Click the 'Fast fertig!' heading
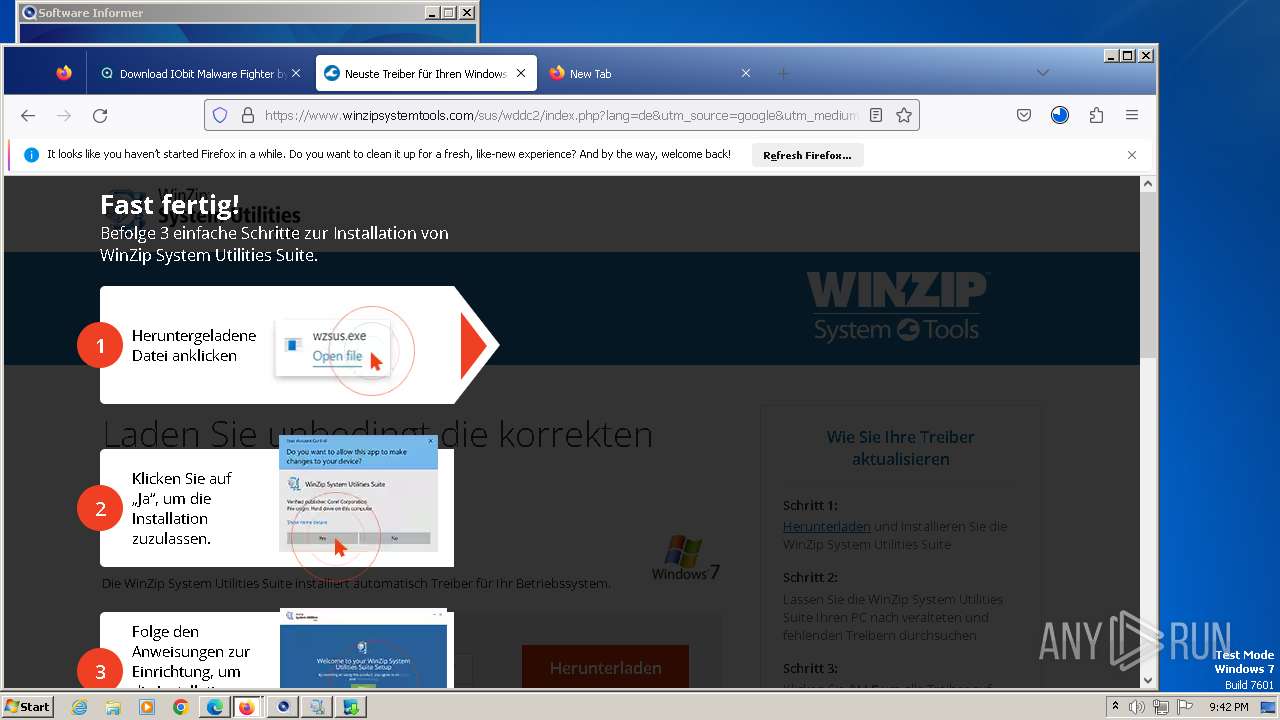The width and height of the screenshot is (1280, 720). click(x=170, y=205)
